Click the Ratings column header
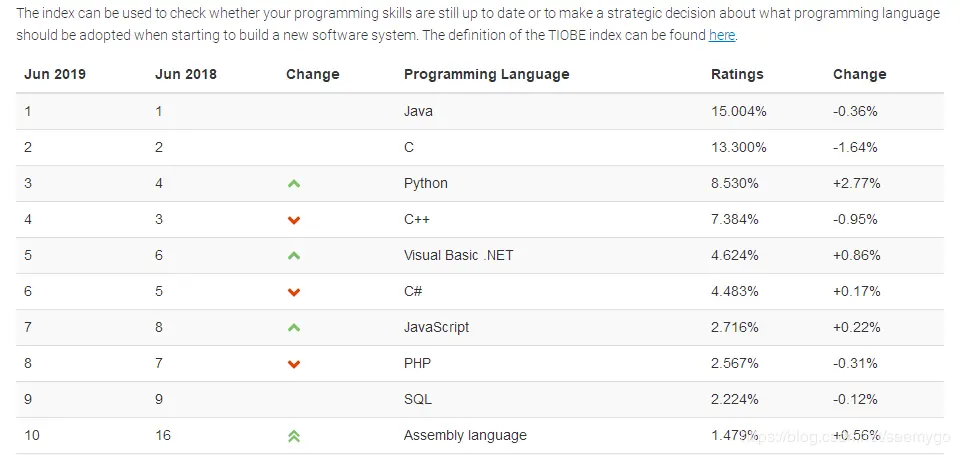Screen dimensions: 960x455 click(737, 75)
